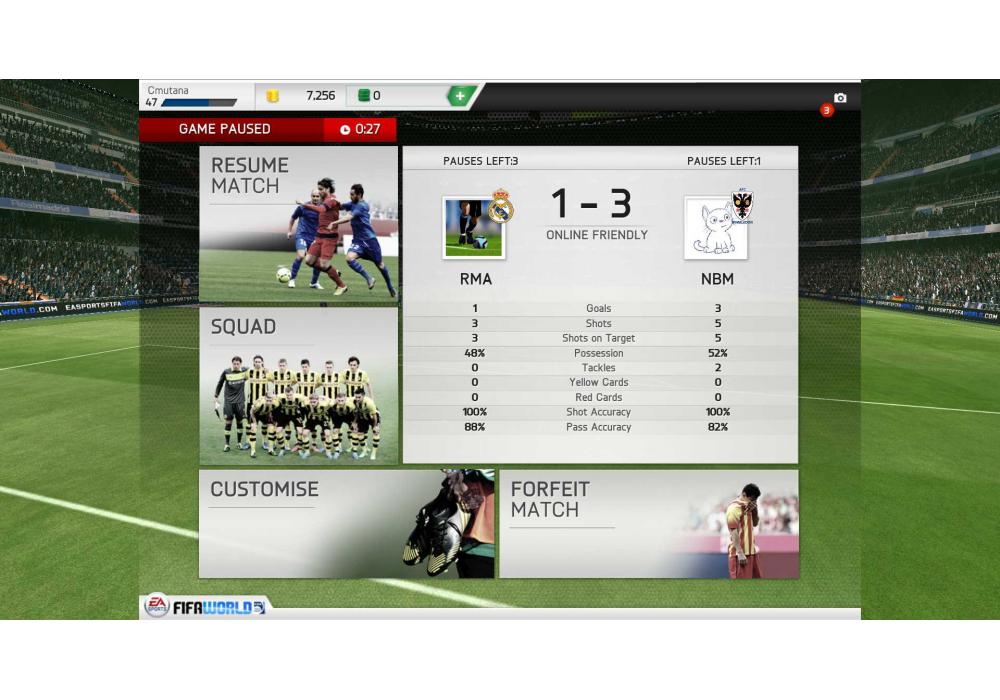The image size is (1000, 700).
Task: Select the Forfeit Match tile
Action: coord(649,524)
